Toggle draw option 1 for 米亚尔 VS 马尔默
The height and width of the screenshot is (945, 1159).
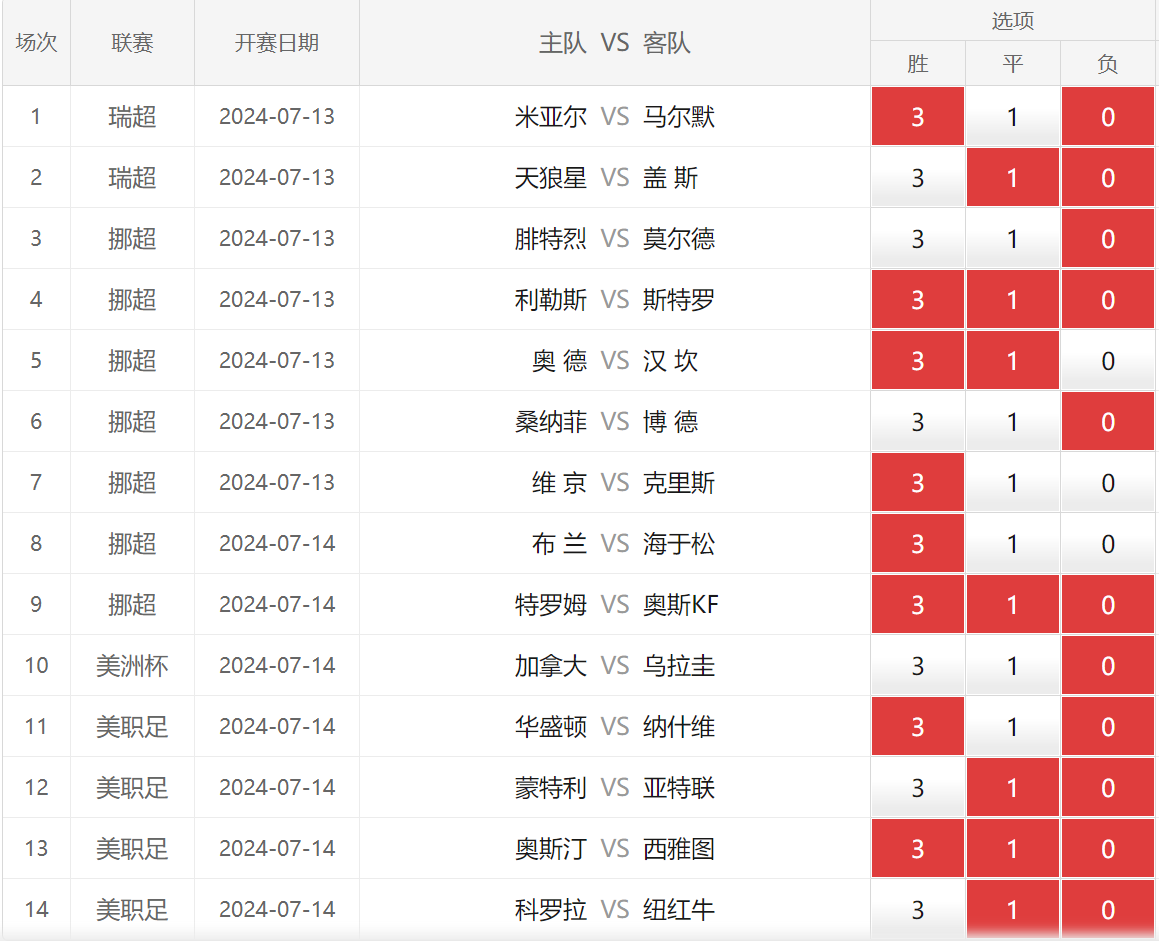tap(1013, 116)
